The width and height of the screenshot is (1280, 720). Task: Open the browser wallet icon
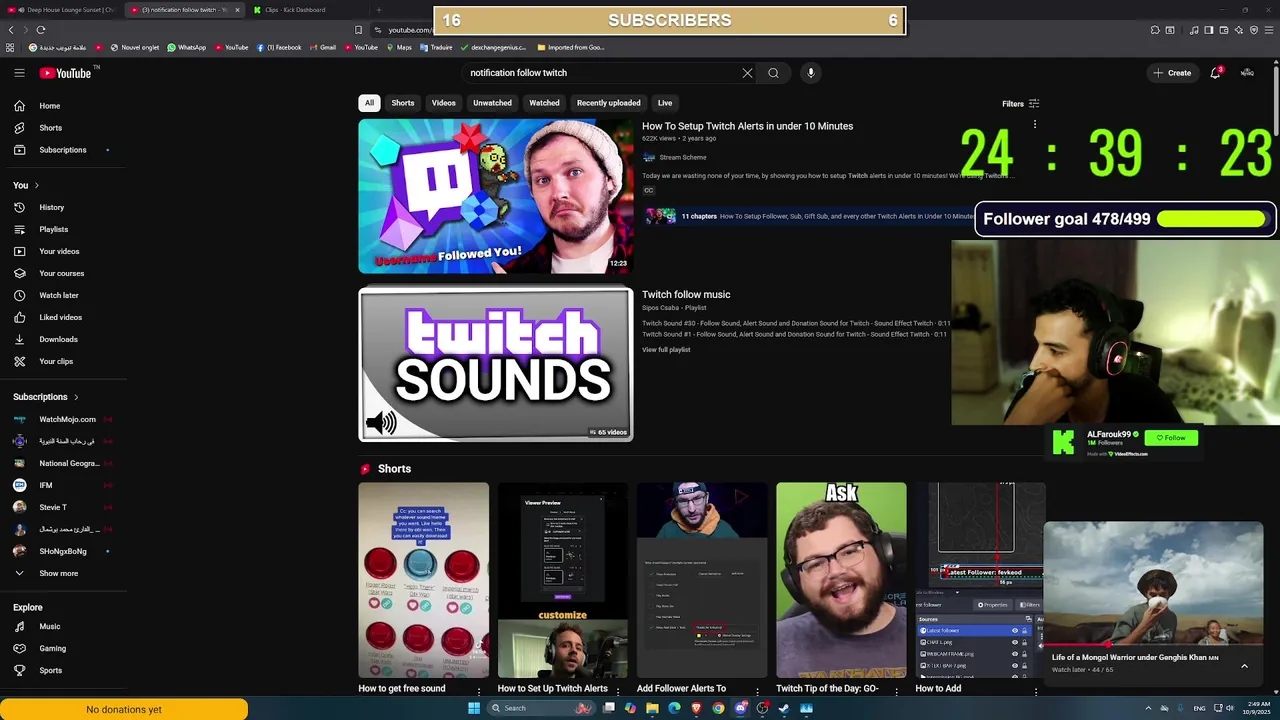[1224, 30]
